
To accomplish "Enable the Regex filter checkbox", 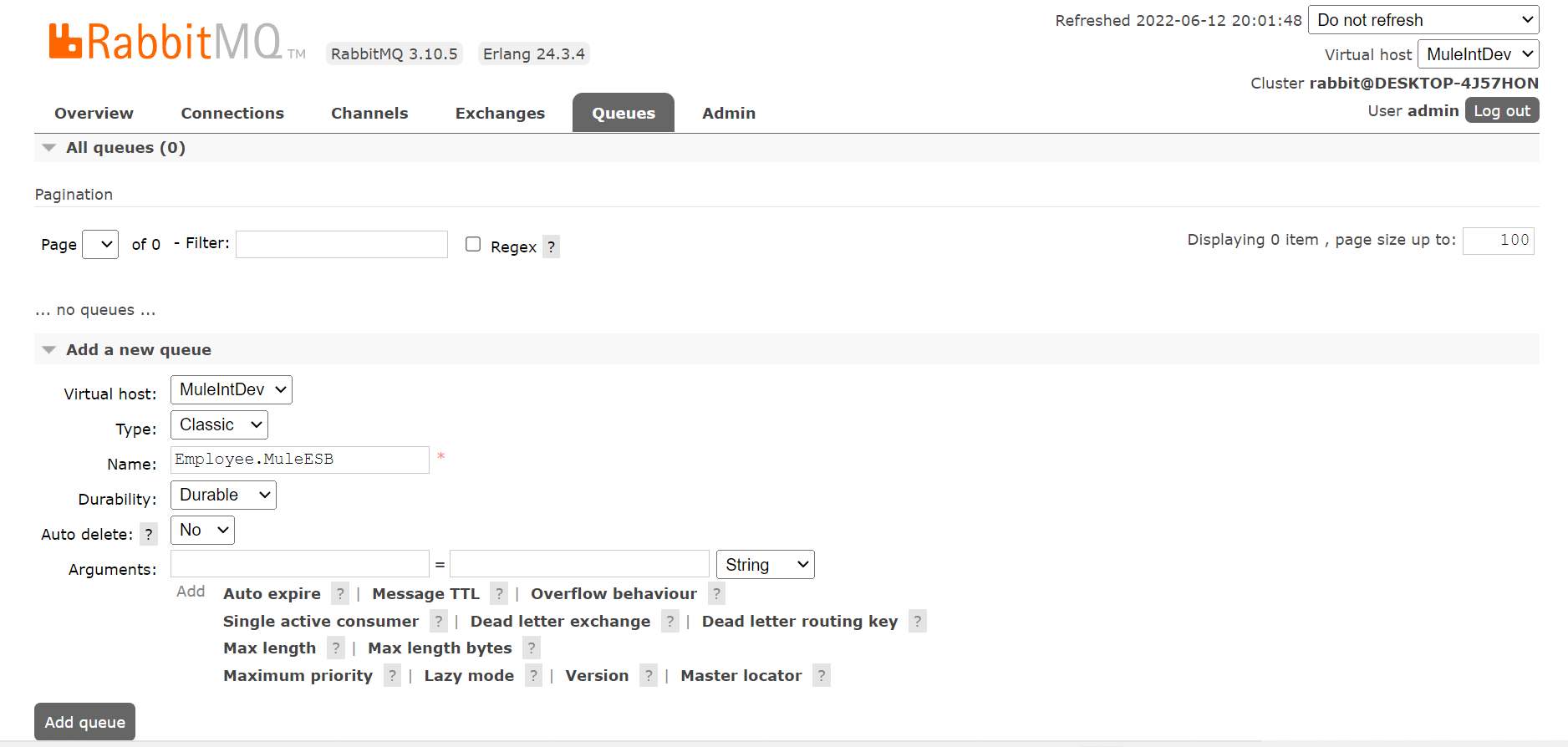I will (x=473, y=244).
